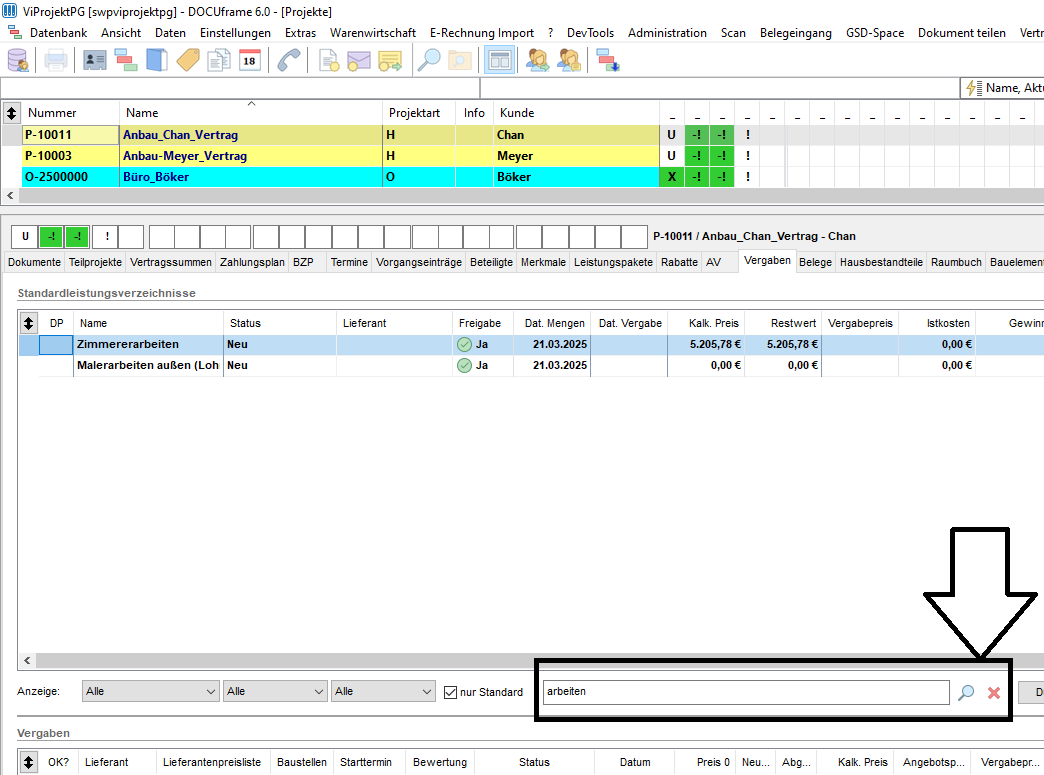Viewport: 1044px width, 775px height.
Task: Click Freigabe Ja checkmark for Zimmererarbeiten
Action: tap(465, 344)
